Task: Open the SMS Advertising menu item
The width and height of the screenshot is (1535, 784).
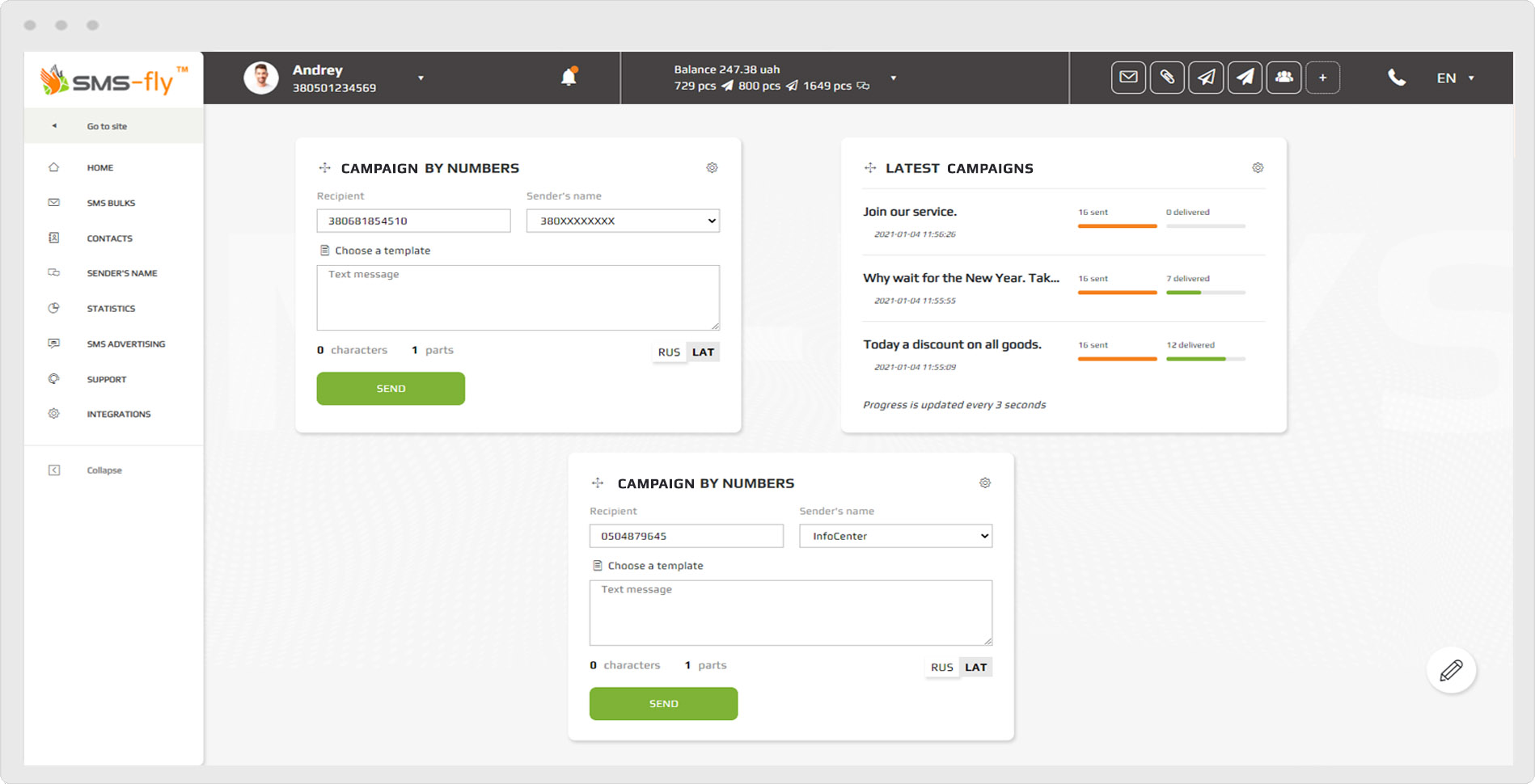Action: click(x=125, y=344)
